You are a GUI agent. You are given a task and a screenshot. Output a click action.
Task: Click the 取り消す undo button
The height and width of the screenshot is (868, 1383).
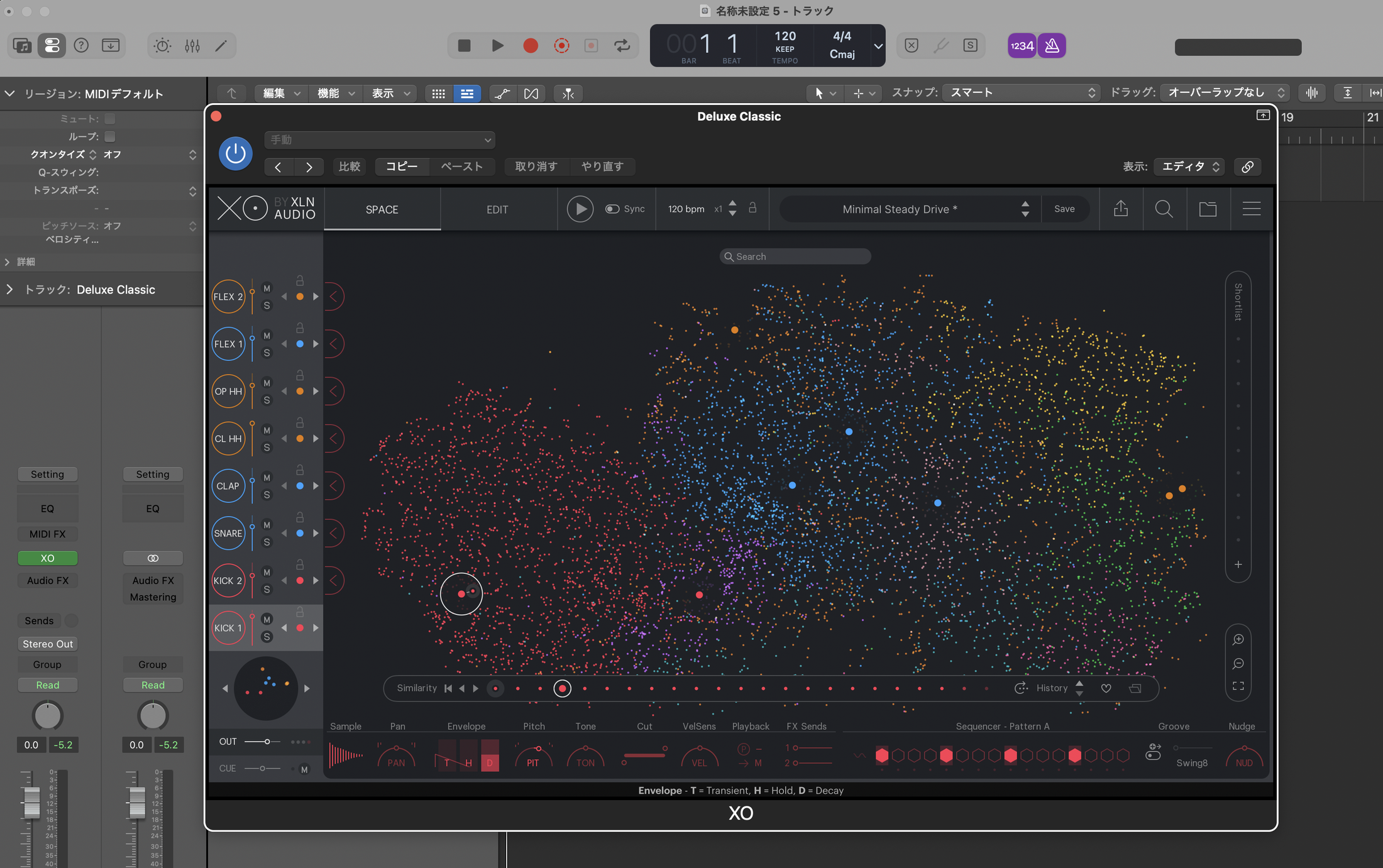[x=536, y=167]
